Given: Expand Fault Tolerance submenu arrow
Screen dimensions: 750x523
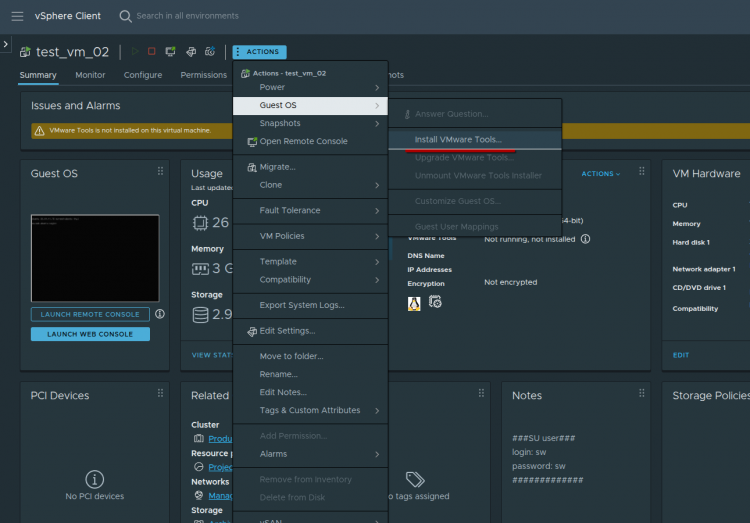Looking at the screenshot, I should tap(377, 211).
